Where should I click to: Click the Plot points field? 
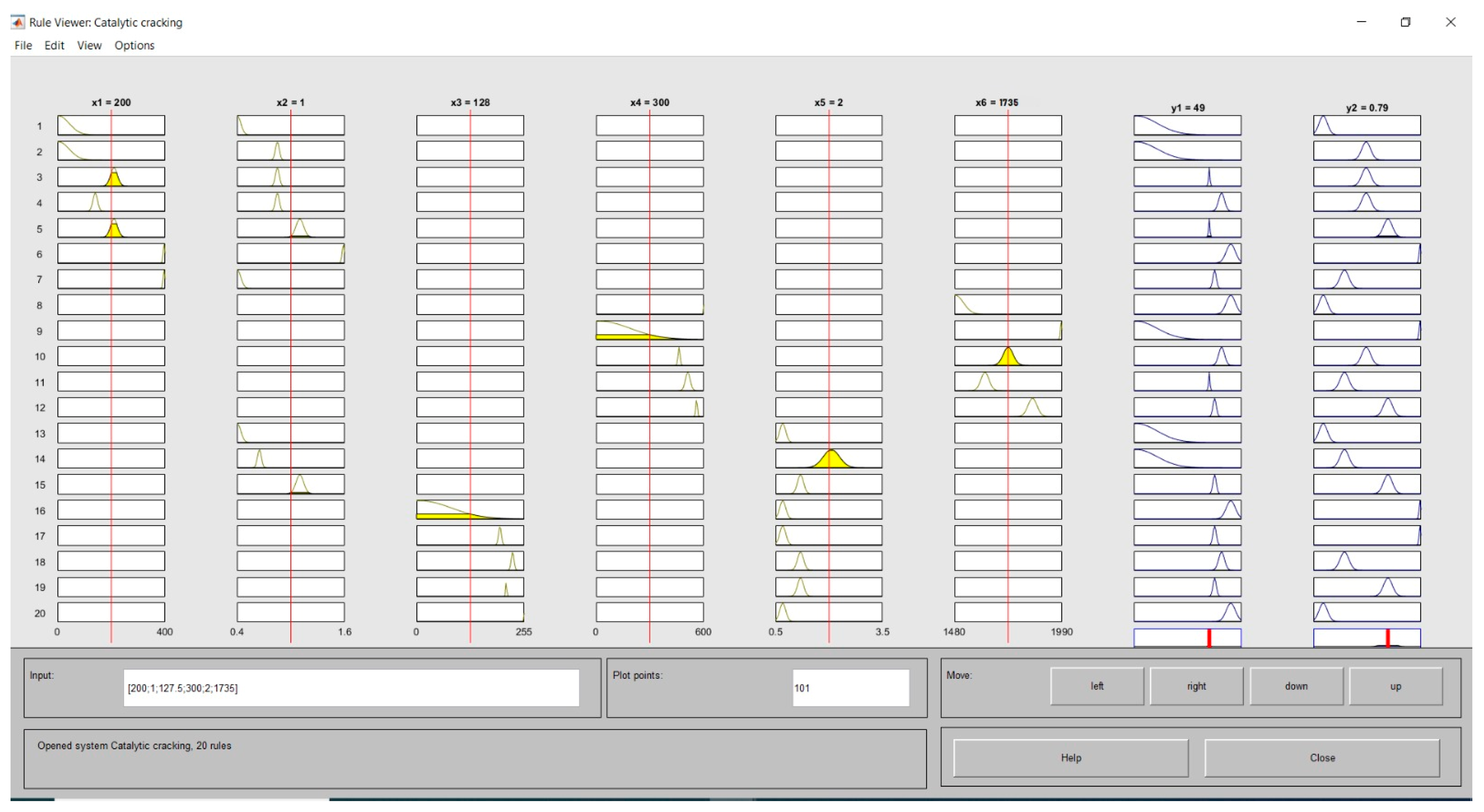tap(850, 687)
